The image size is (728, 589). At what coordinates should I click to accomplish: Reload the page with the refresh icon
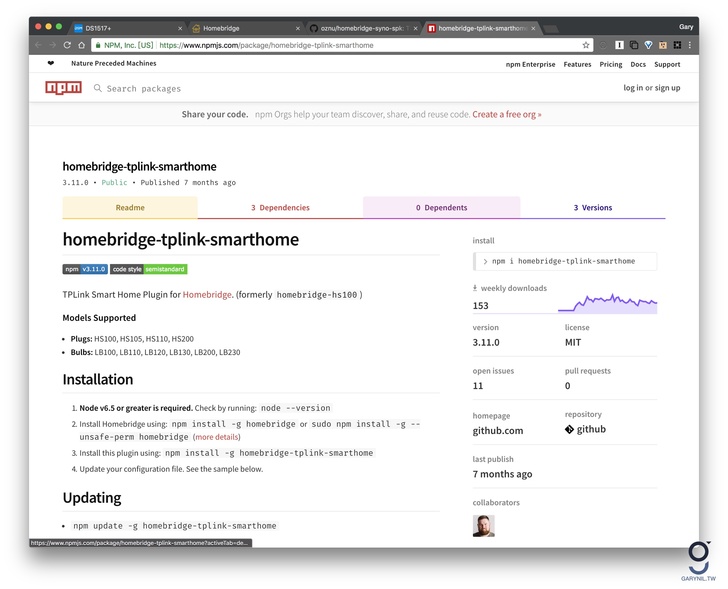(67, 45)
